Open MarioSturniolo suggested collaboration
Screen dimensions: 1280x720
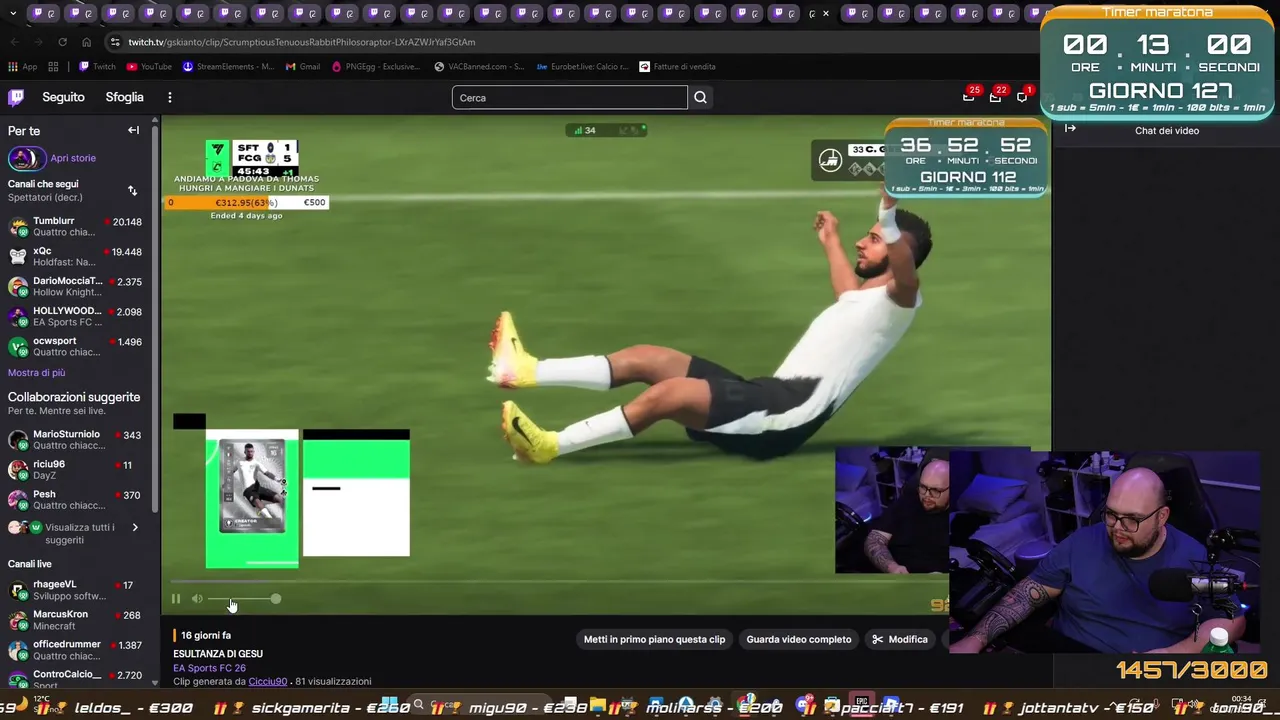click(75, 439)
